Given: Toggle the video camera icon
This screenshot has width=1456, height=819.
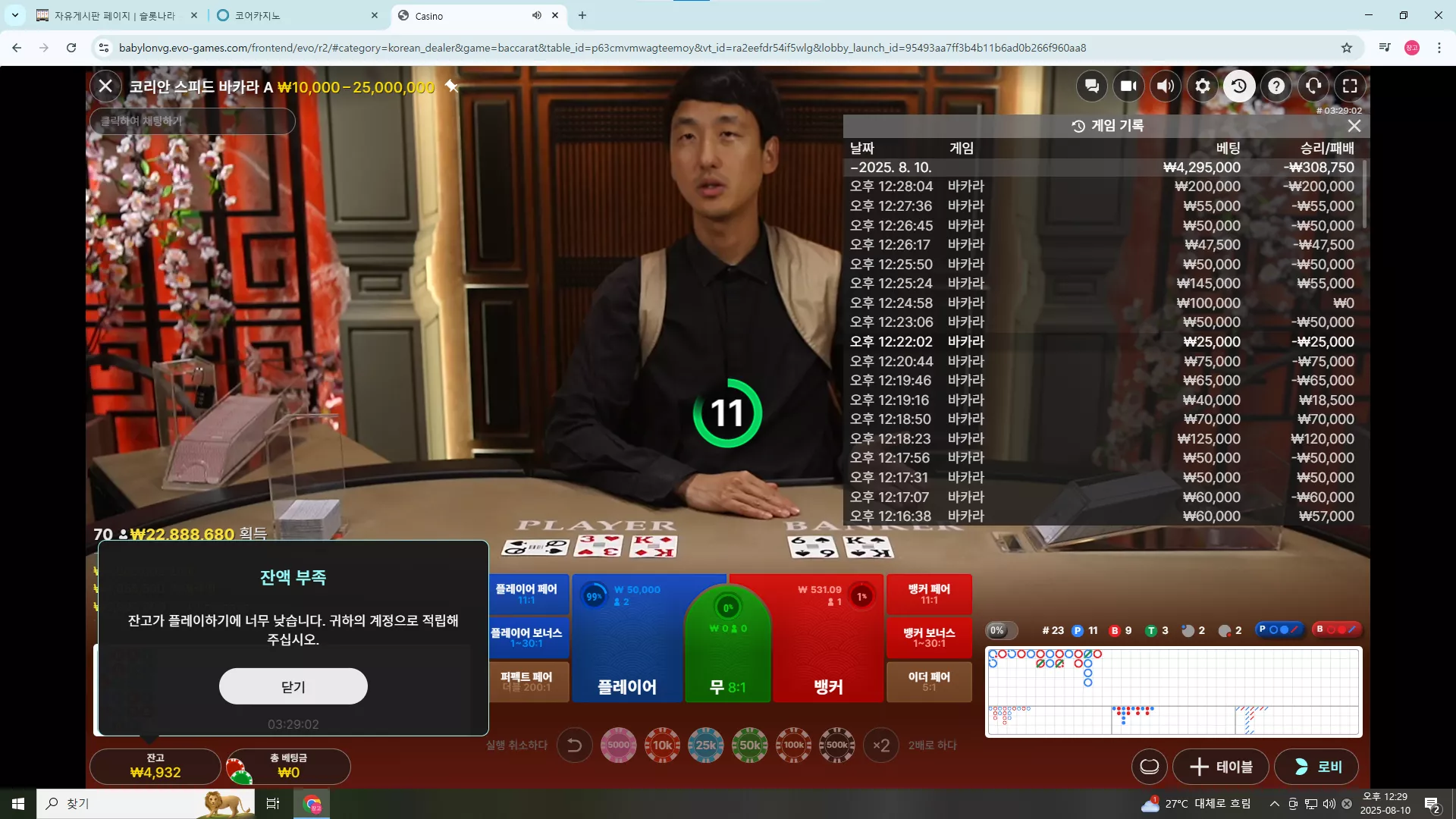Looking at the screenshot, I should (x=1128, y=86).
